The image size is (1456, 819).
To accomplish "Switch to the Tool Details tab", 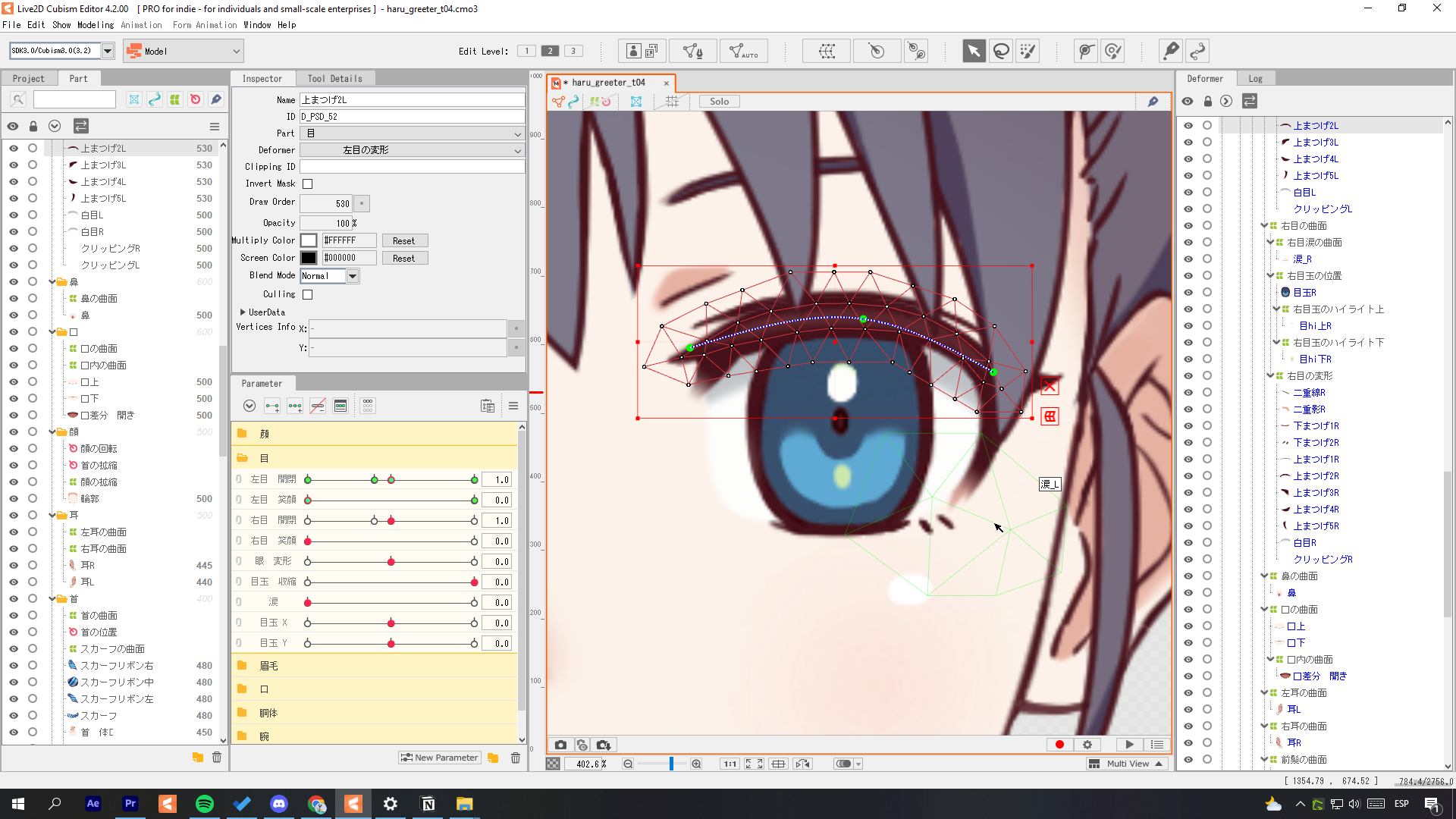I will pyautogui.click(x=334, y=79).
